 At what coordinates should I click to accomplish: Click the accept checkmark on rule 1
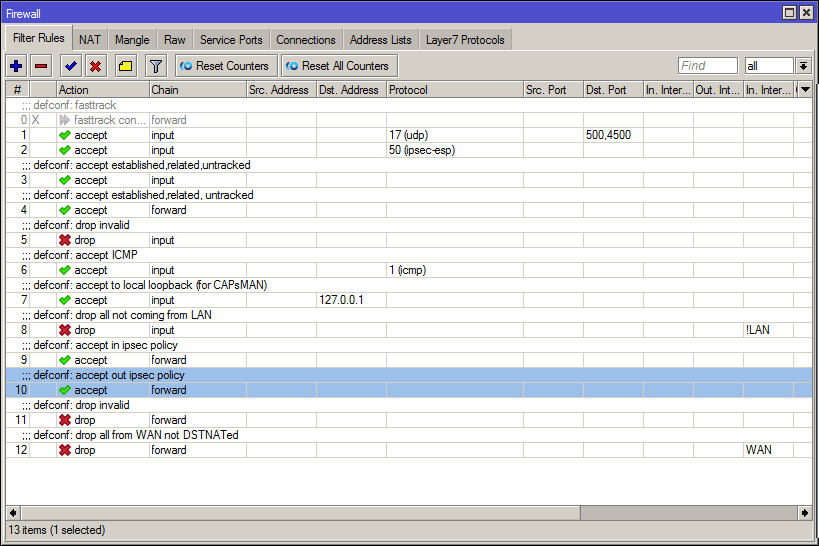point(65,135)
